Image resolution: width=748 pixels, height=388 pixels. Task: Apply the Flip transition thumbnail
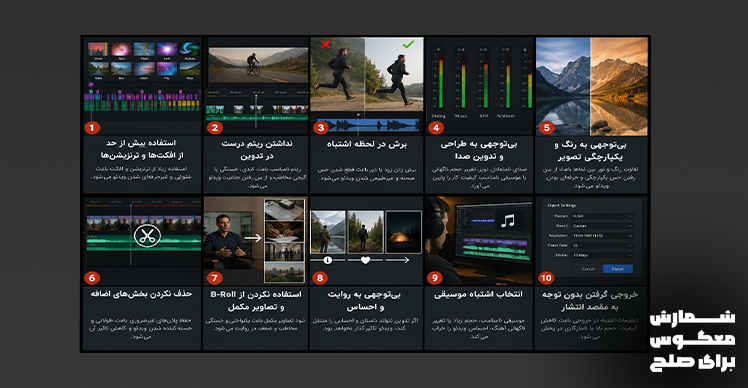[167, 68]
